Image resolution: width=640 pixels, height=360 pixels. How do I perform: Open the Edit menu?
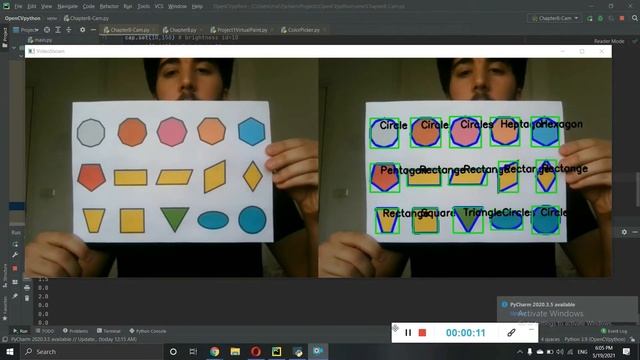[x=32, y=7]
